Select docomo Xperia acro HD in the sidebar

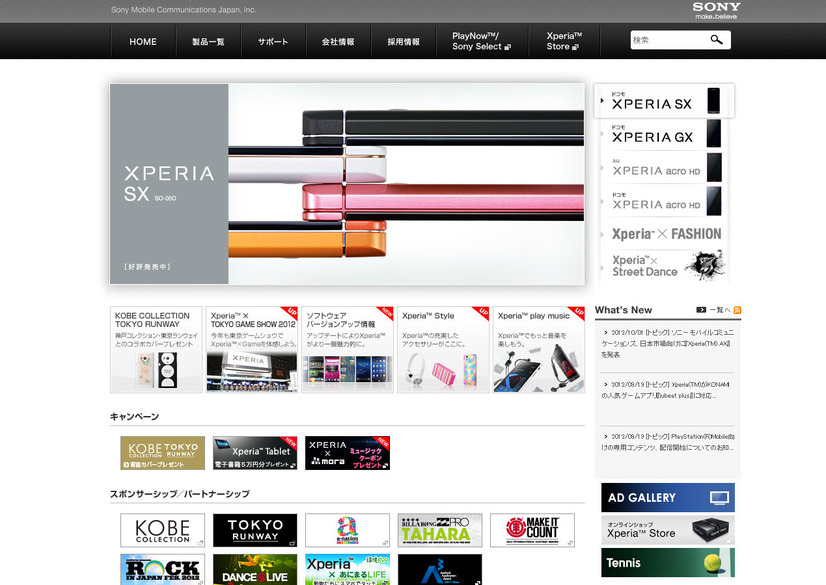click(664, 201)
